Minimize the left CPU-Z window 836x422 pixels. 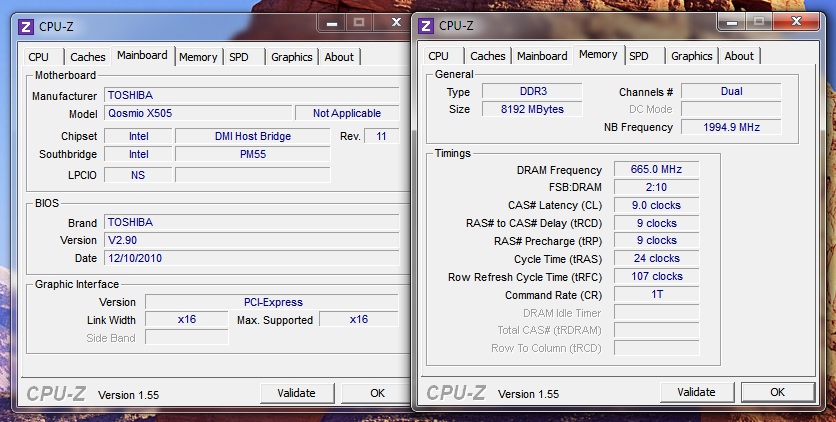tap(332, 23)
